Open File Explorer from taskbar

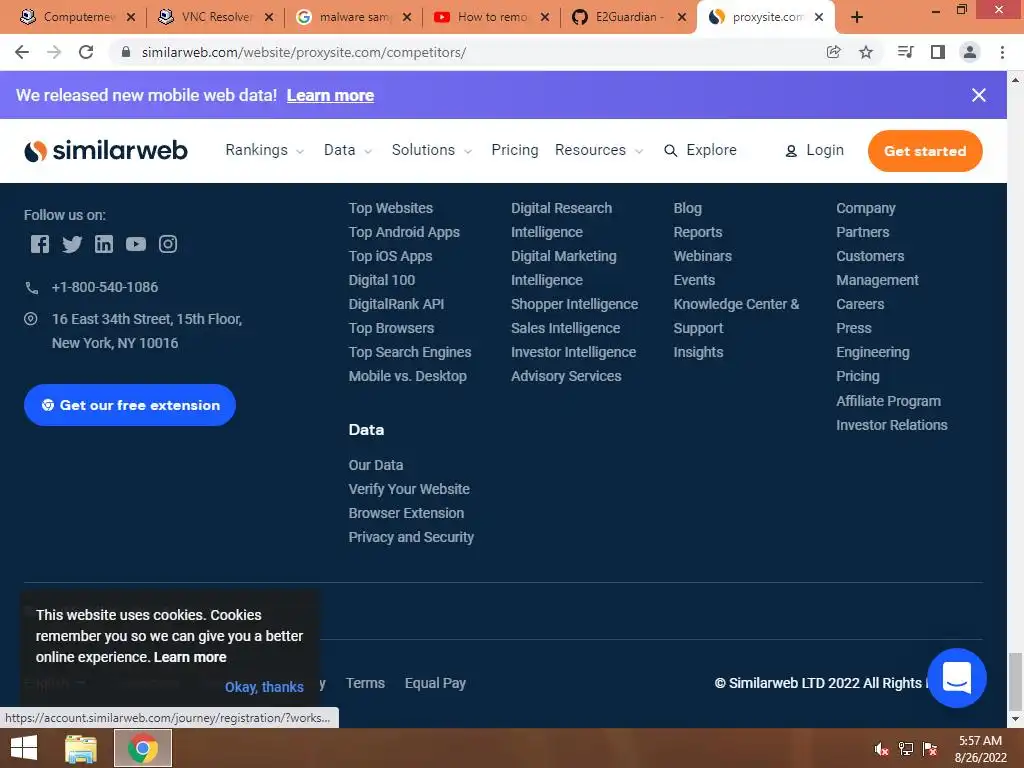click(81, 748)
